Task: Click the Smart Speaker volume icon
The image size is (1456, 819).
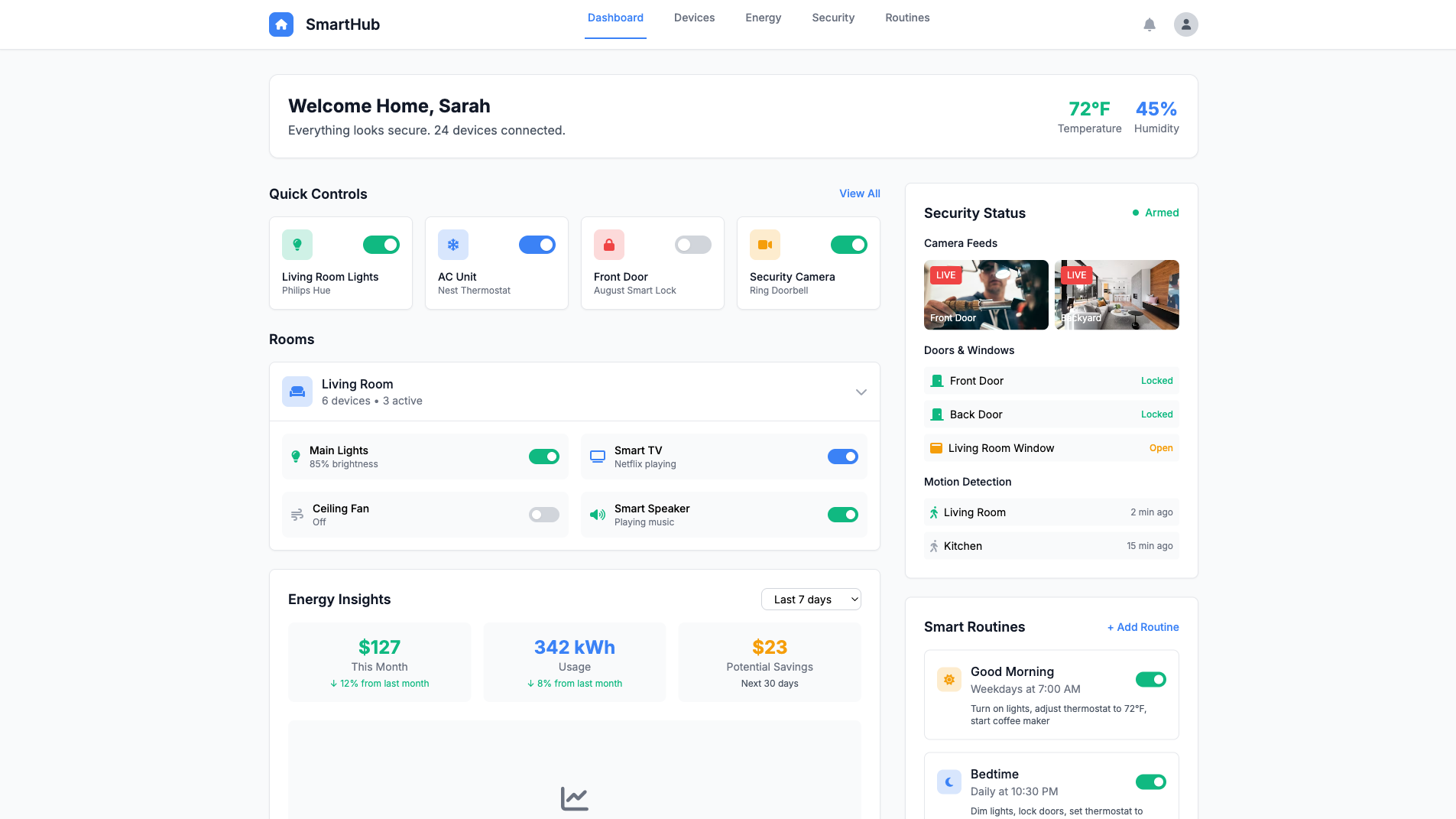Action: [x=597, y=515]
